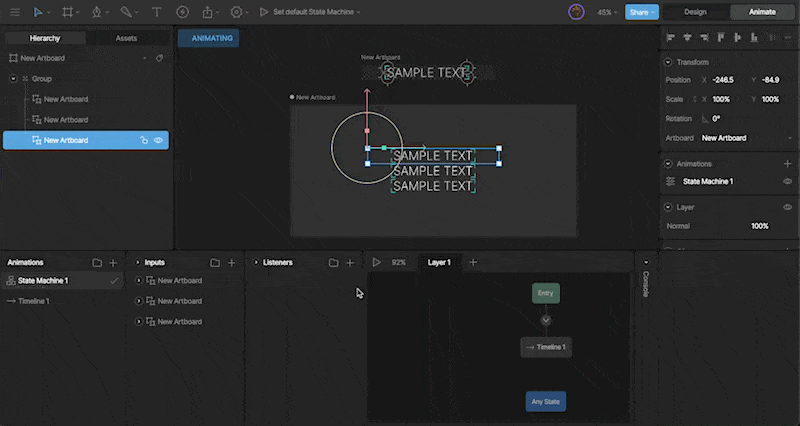800x426 pixels.
Task: Switch to the Hierarchy tab
Action: pyautogui.click(x=45, y=38)
